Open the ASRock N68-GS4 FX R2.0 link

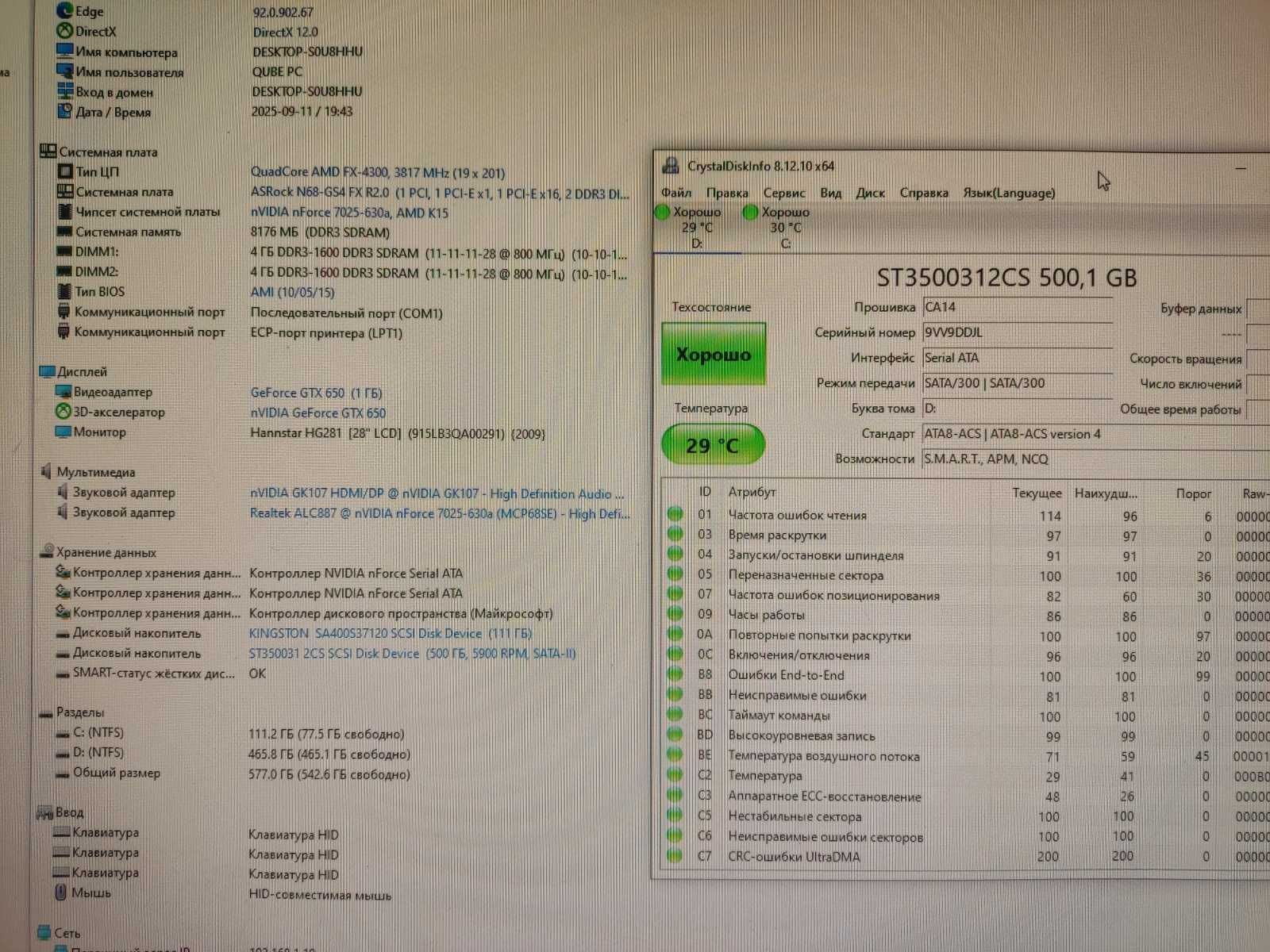click(x=440, y=193)
